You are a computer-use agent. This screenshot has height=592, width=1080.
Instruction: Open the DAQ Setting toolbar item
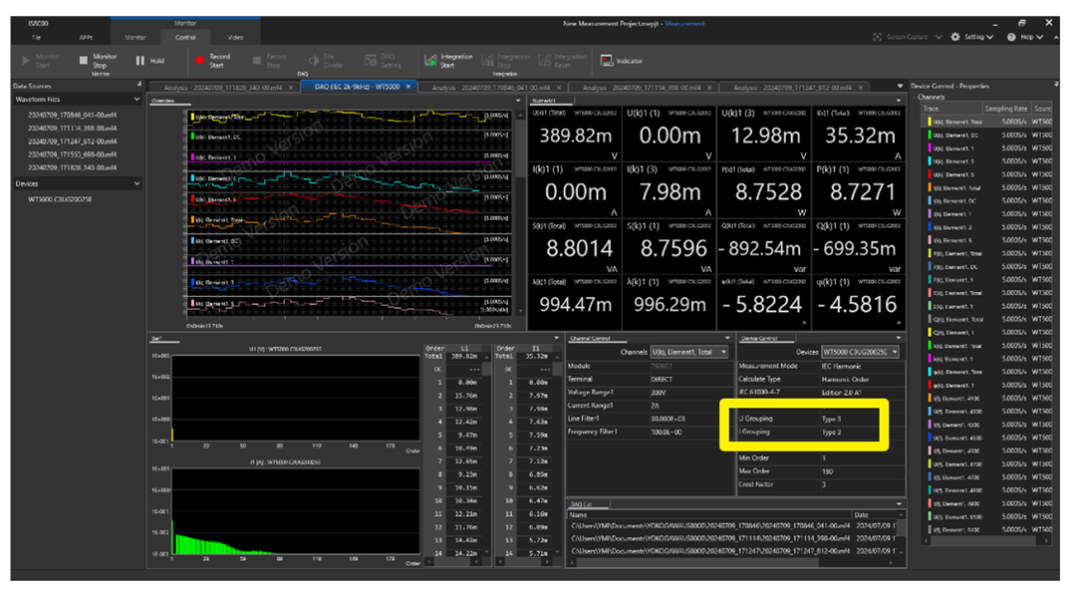pyautogui.click(x=382, y=61)
